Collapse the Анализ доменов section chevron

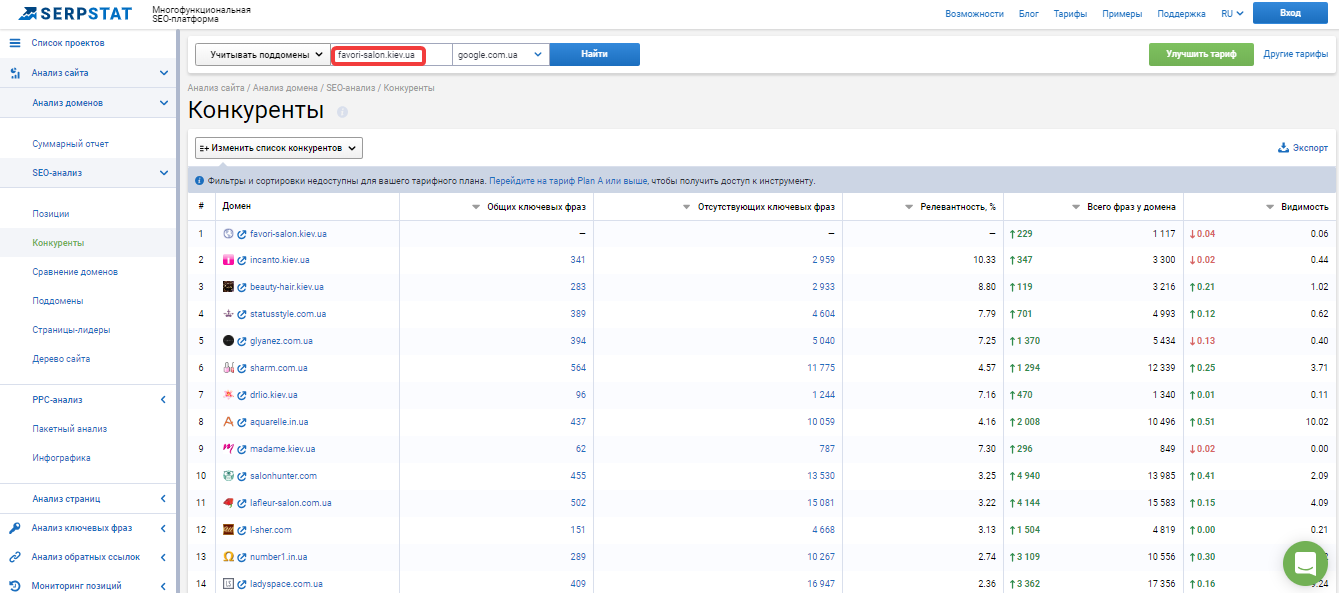[x=164, y=102]
